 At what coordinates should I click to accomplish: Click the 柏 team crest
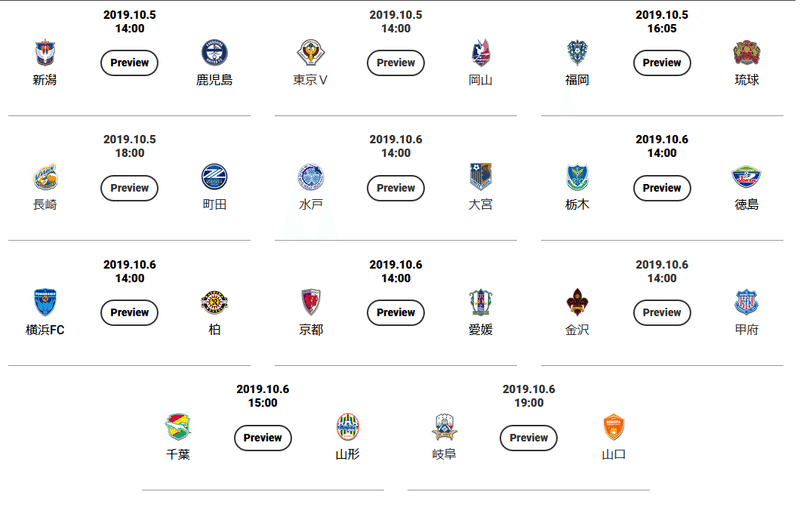click(x=214, y=302)
